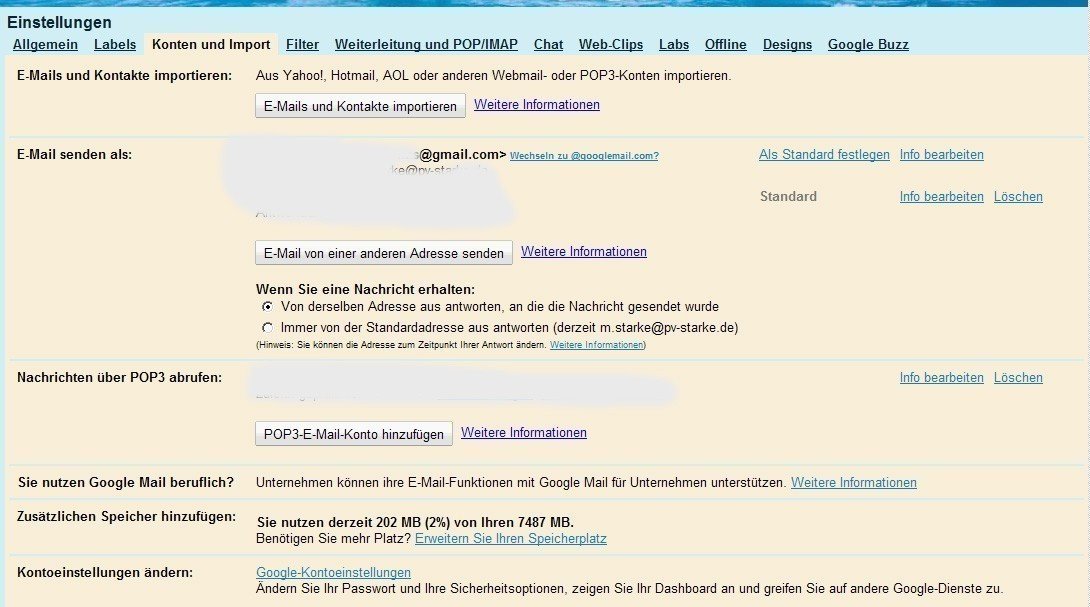Open Weitere Informationen beside the POP3 button
The image size is (1090, 607).
click(x=523, y=432)
